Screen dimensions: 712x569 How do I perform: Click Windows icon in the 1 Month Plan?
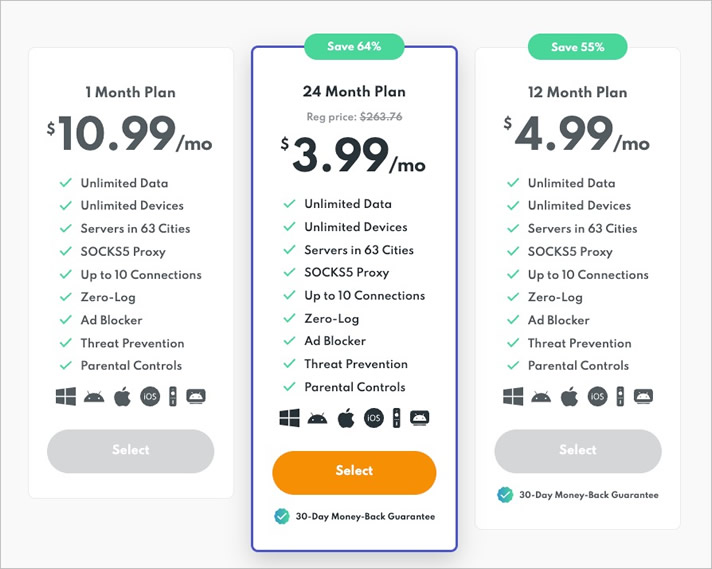[x=66, y=396]
